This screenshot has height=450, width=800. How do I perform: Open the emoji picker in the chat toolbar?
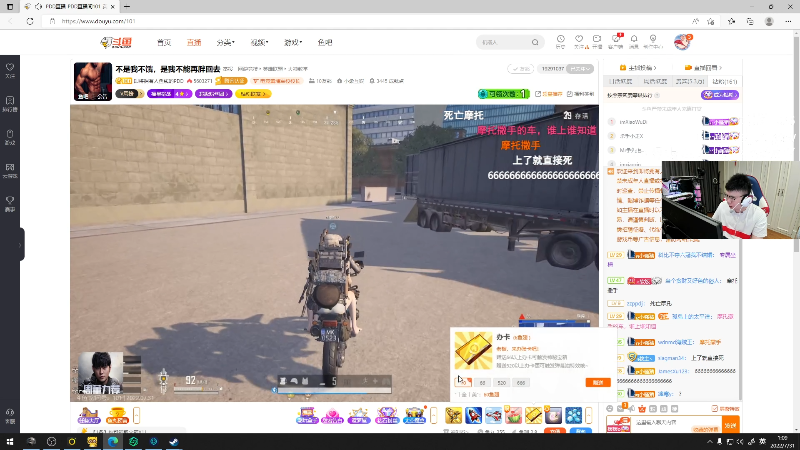pyautogui.click(x=610, y=409)
